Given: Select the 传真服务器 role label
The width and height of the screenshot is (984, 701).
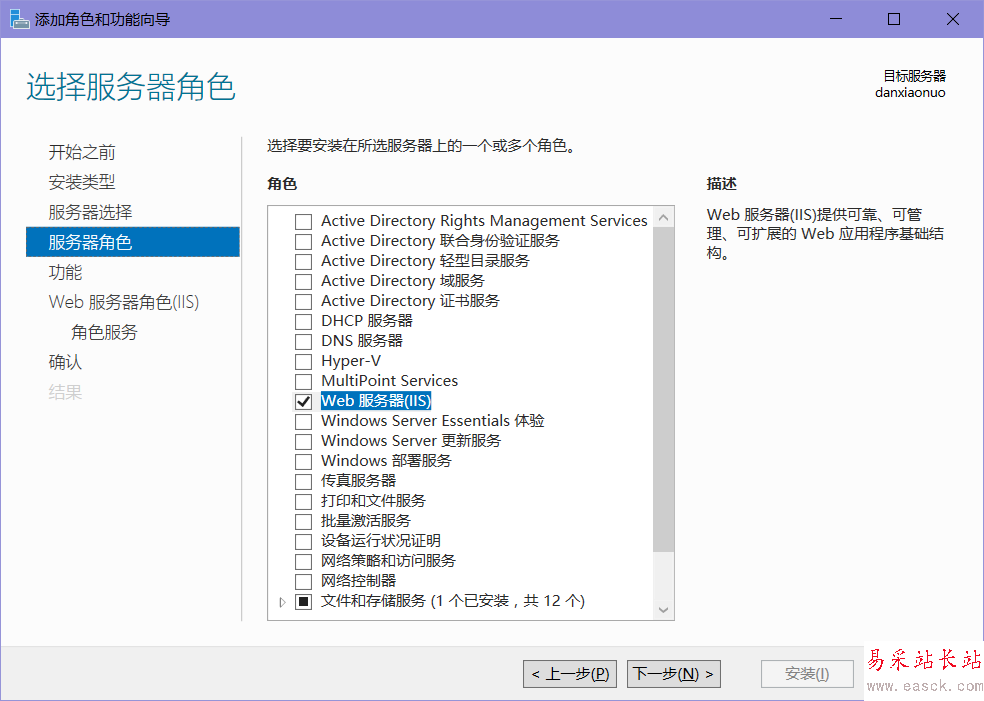Looking at the screenshot, I should coord(358,481).
